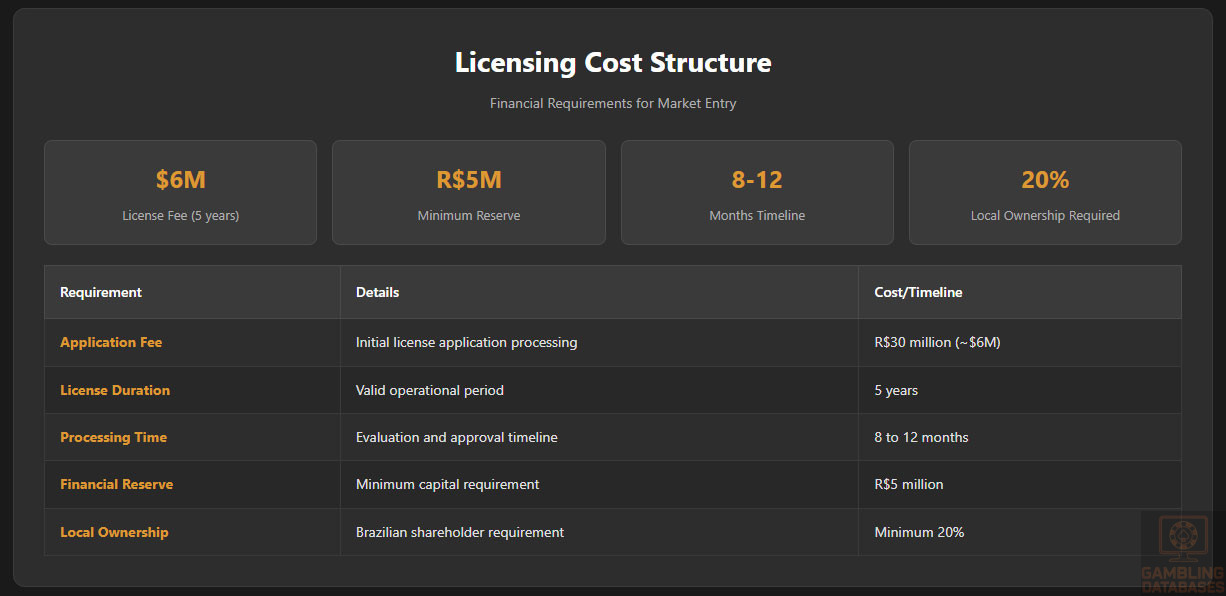Click the Financial Reserve row label
Image resolution: width=1226 pixels, height=596 pixels.
point(116,484)
